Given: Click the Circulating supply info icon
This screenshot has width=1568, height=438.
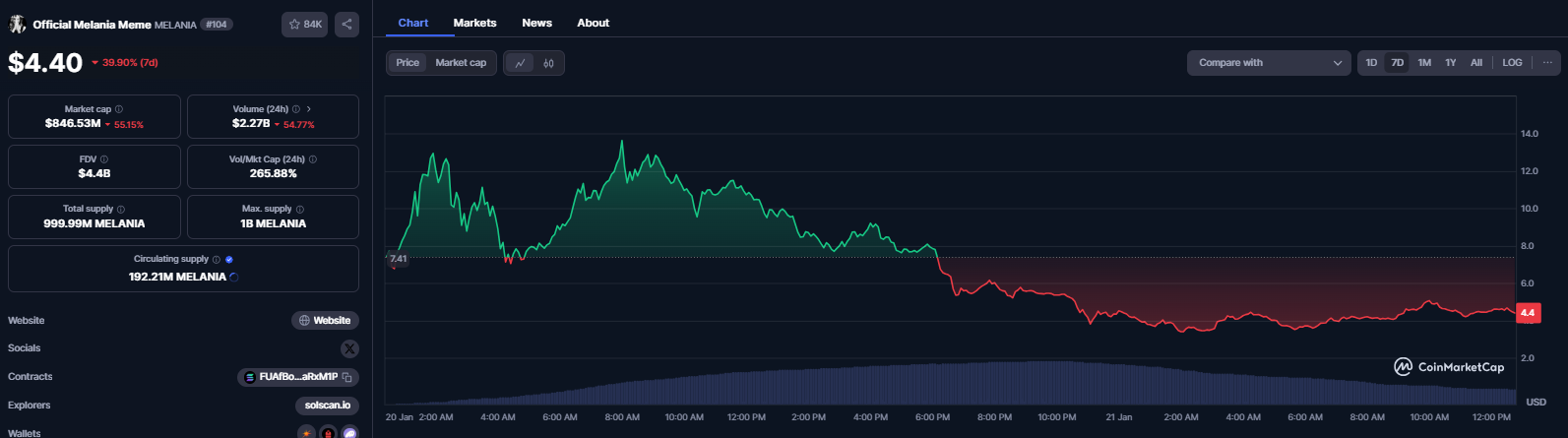Looking at the screenshot, I should (x=217, y=260).
